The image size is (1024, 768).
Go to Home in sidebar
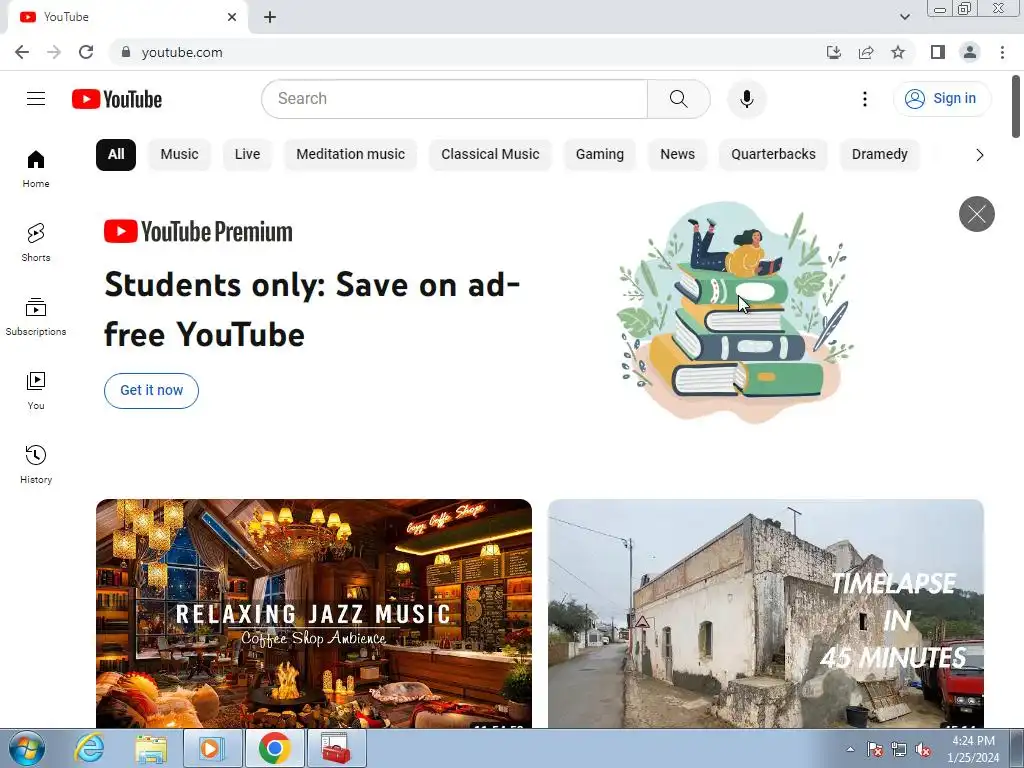tap(36, 169)
